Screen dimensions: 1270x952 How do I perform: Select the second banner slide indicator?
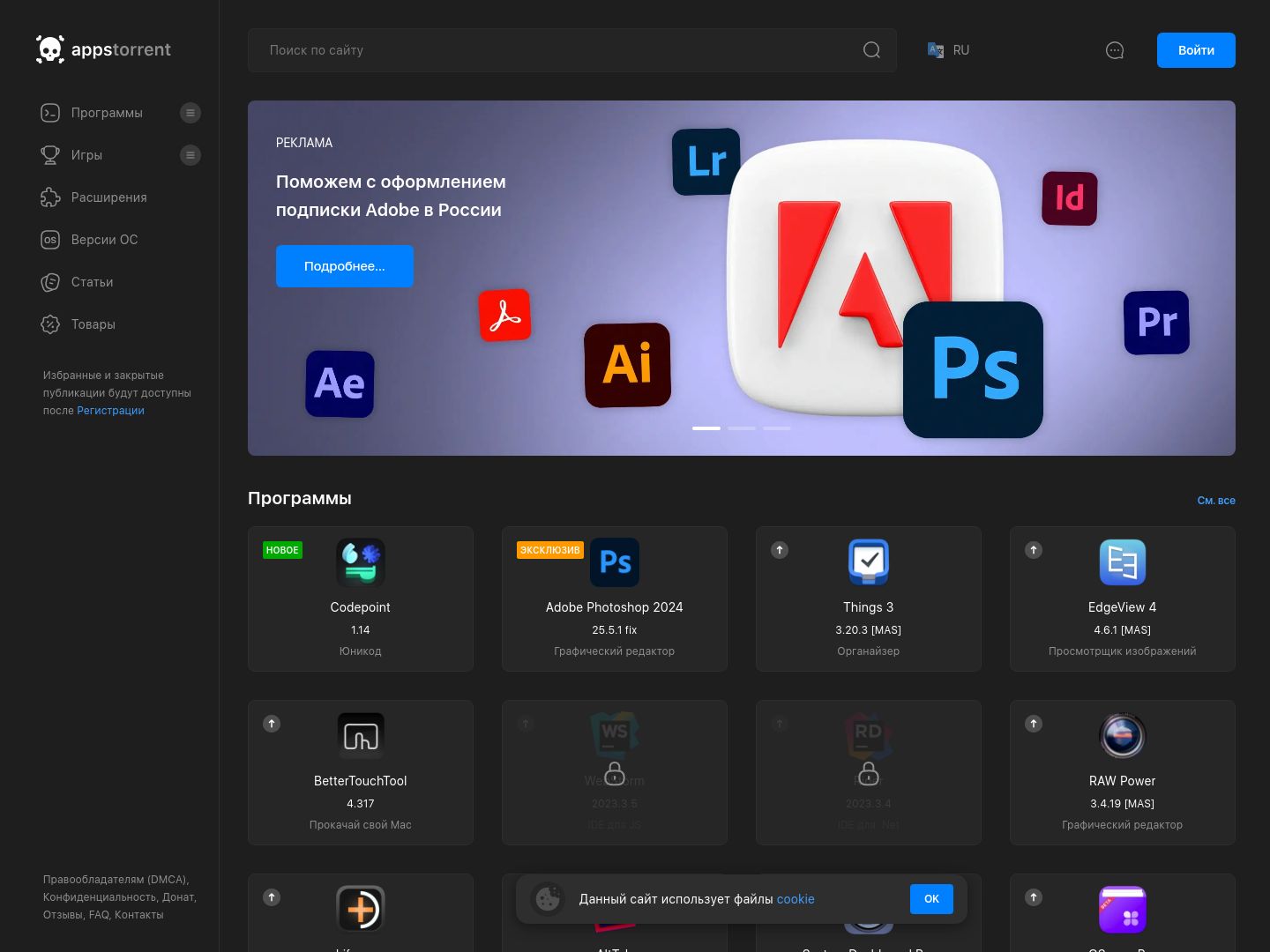742,428
